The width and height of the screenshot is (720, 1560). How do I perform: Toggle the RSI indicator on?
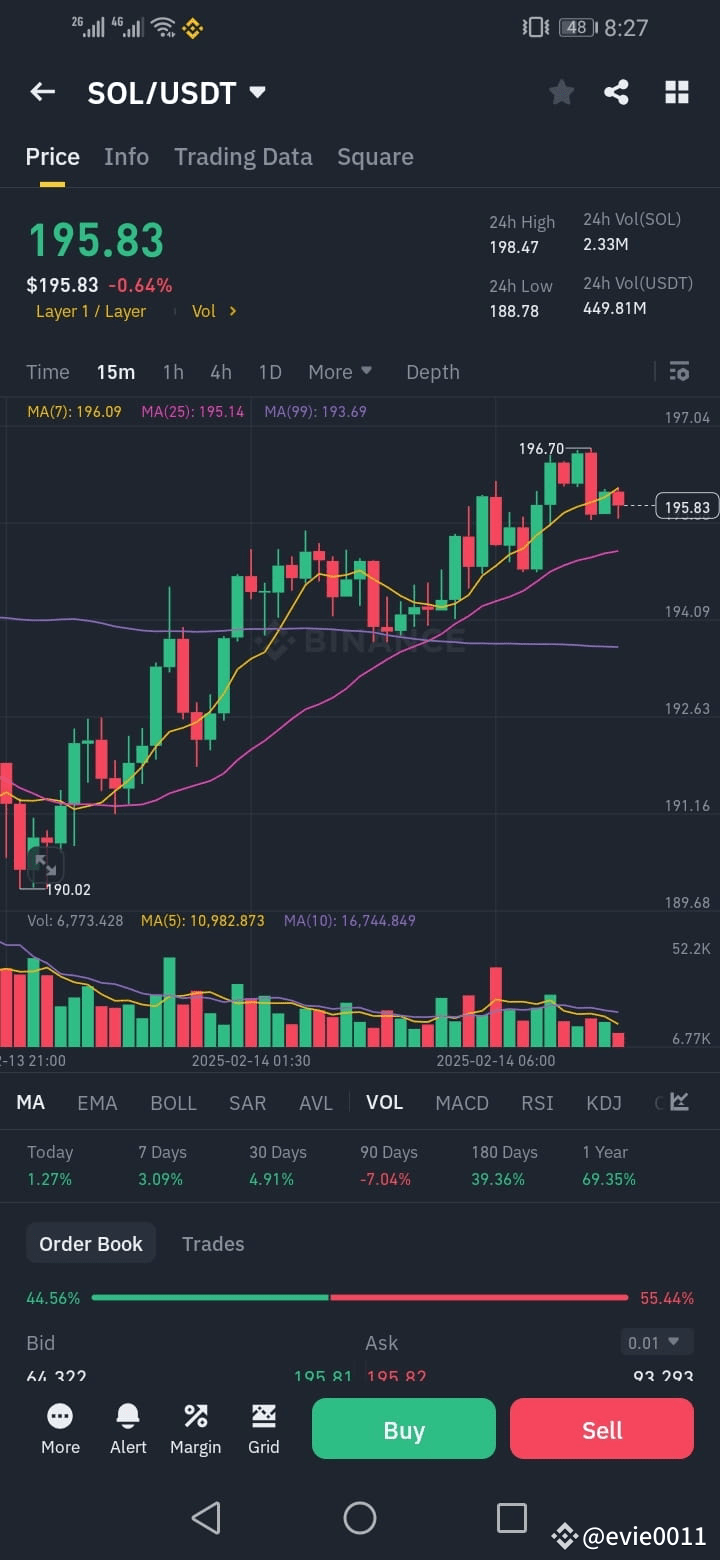tap(537, 1102)
